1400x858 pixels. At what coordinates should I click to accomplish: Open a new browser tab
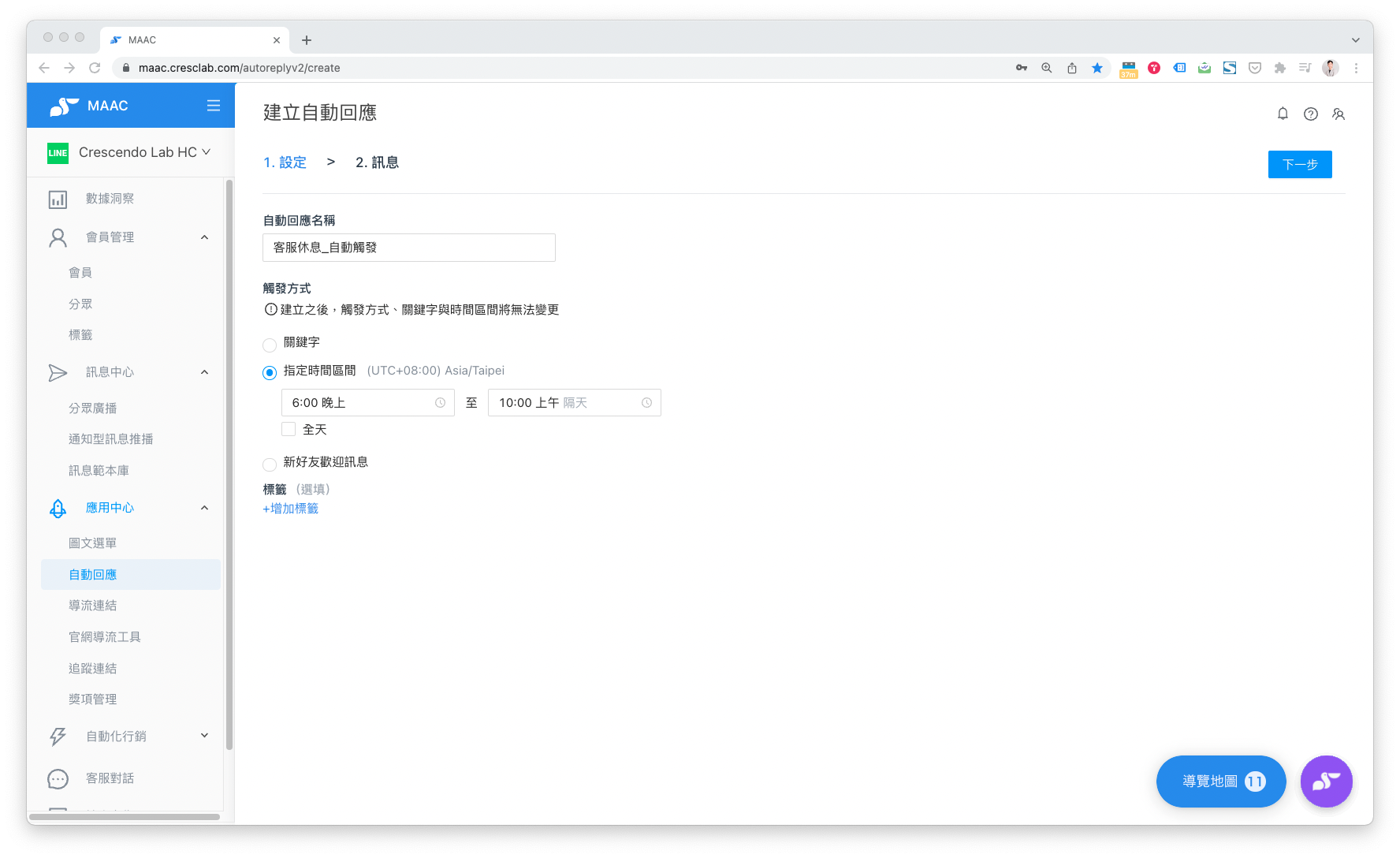[x=307, y=40]
